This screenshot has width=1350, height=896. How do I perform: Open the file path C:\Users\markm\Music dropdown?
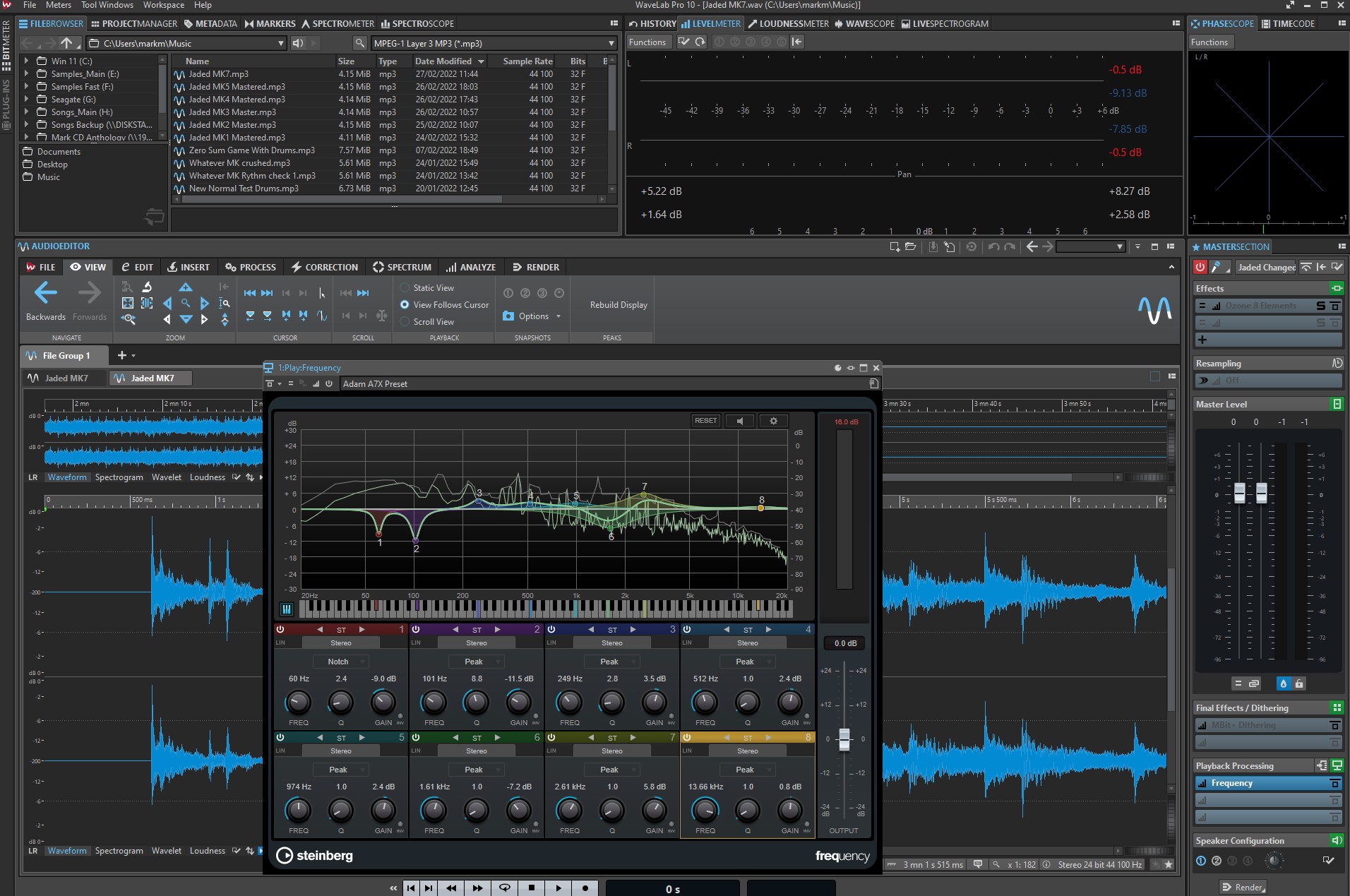(x=186, y=43)
